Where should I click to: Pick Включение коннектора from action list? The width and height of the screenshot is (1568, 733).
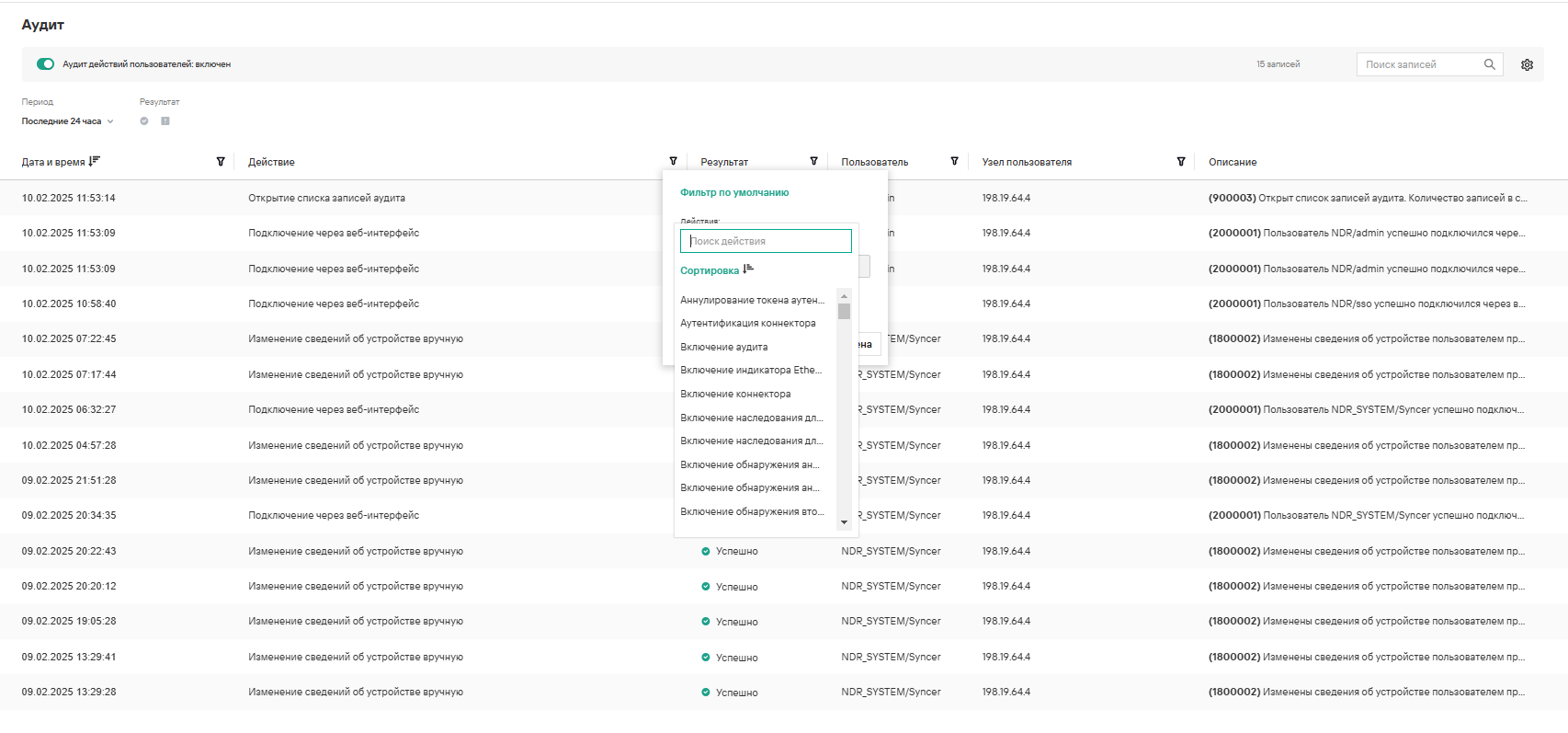point(735,394)
